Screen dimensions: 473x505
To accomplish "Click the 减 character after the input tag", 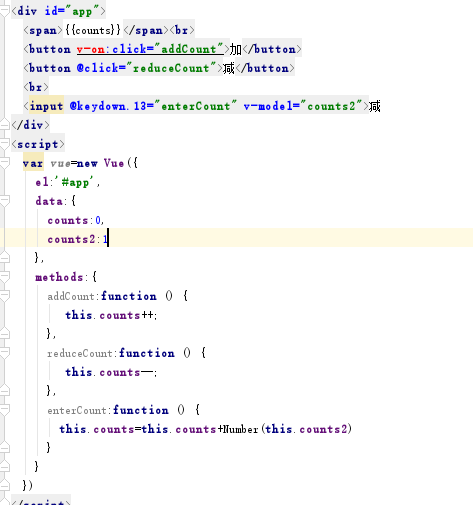I will [375, 106].
